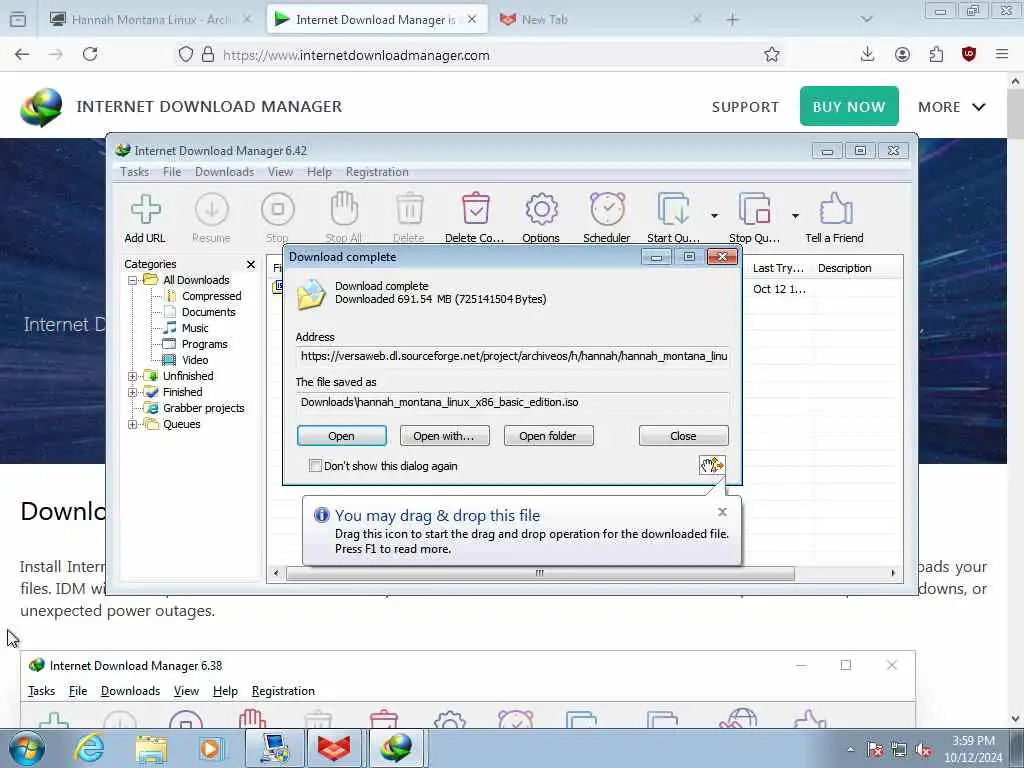Click the drag and drop hand icon
Screen dimensions: 1024x768
(712, 465)
